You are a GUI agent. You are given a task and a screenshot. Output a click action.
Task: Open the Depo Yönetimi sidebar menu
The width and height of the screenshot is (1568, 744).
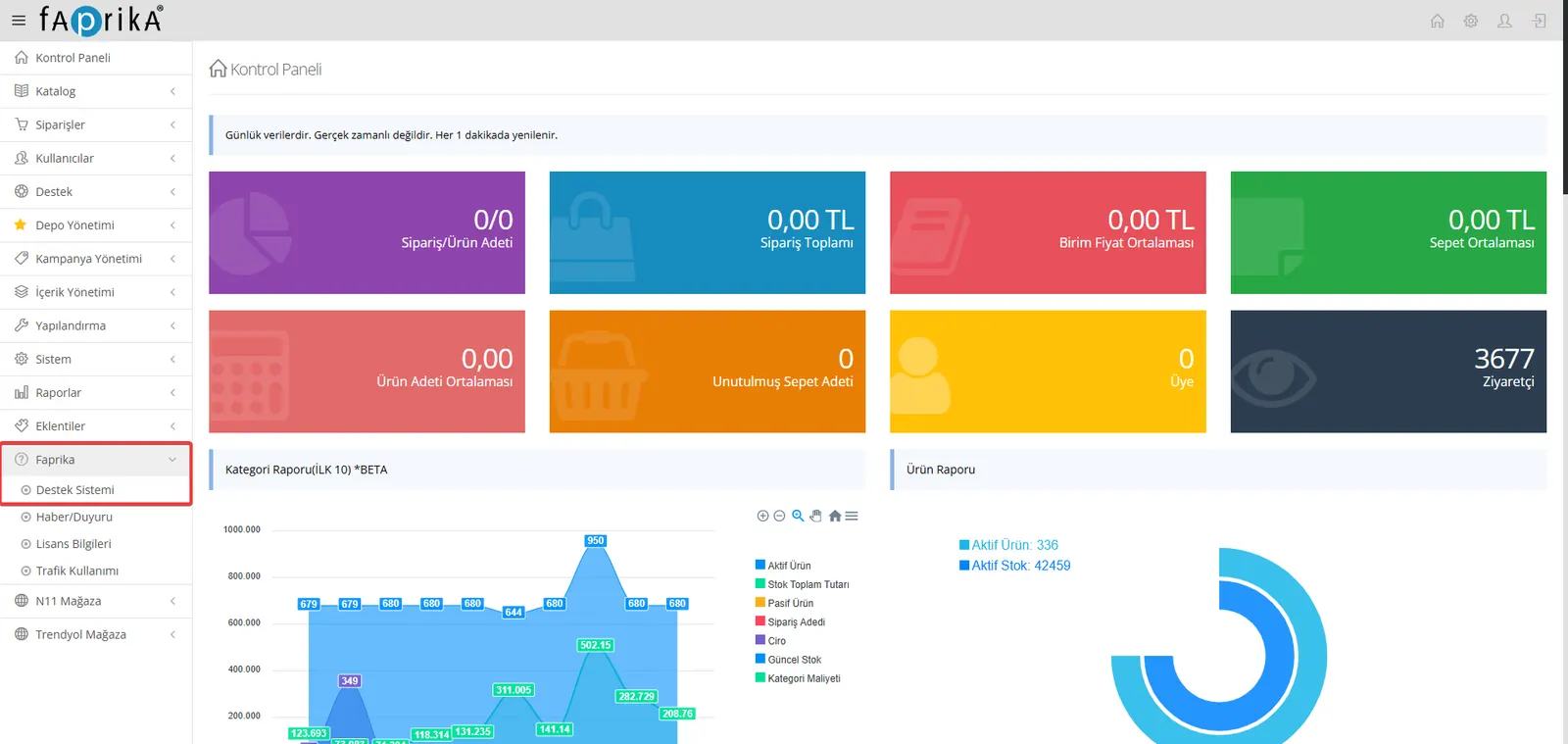point(96,224)
